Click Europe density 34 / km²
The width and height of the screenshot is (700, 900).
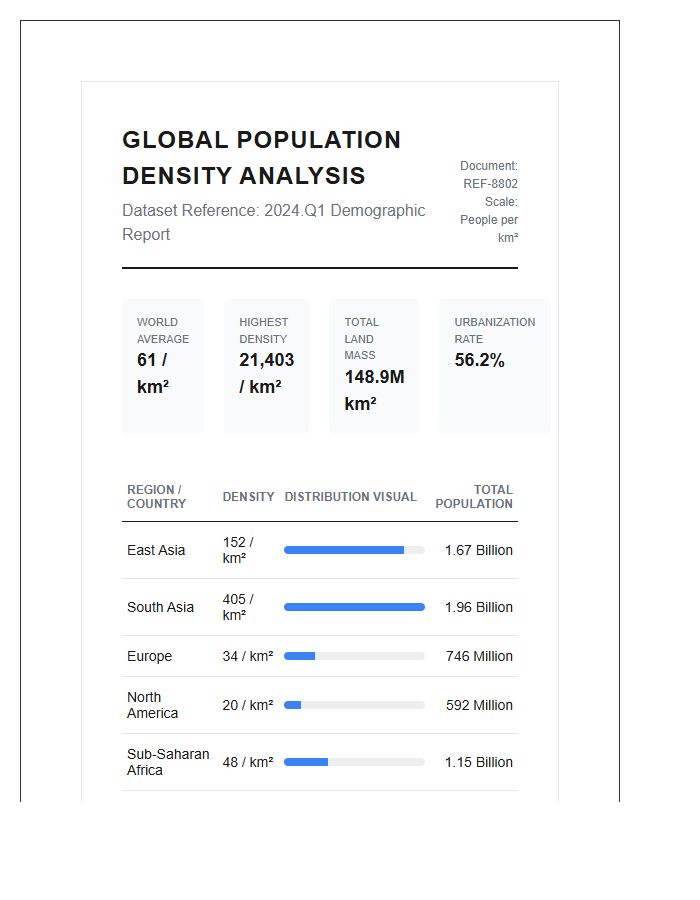point(248,656)
